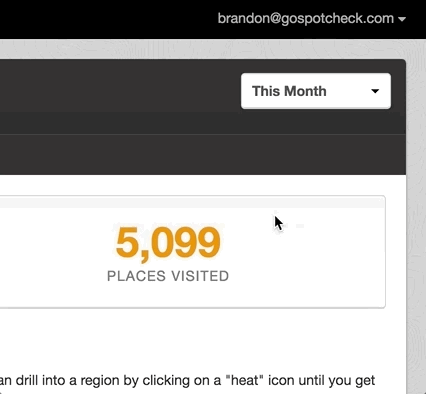The width and height of the screenshot is (426, 394).
Task: Click the gray page margin right of the panel
Action: (416, 217)
